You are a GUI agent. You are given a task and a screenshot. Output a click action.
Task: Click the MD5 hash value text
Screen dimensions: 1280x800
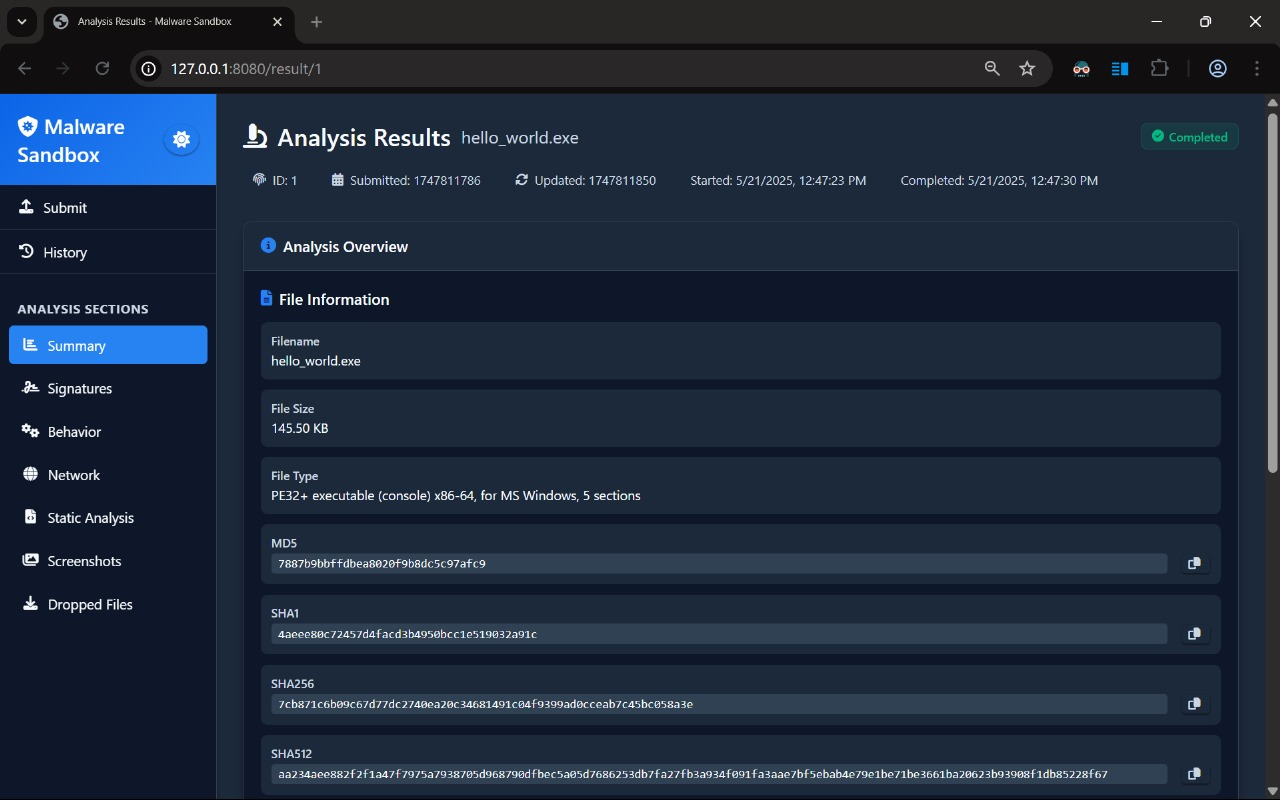(x=382, y=564)
